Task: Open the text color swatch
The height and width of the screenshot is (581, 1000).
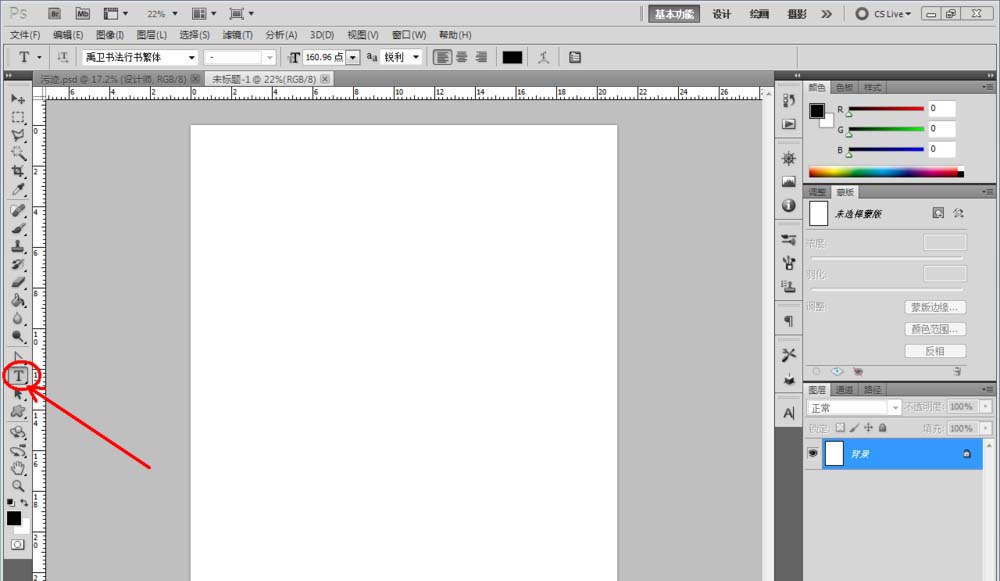Action: (x=512, y=57)
